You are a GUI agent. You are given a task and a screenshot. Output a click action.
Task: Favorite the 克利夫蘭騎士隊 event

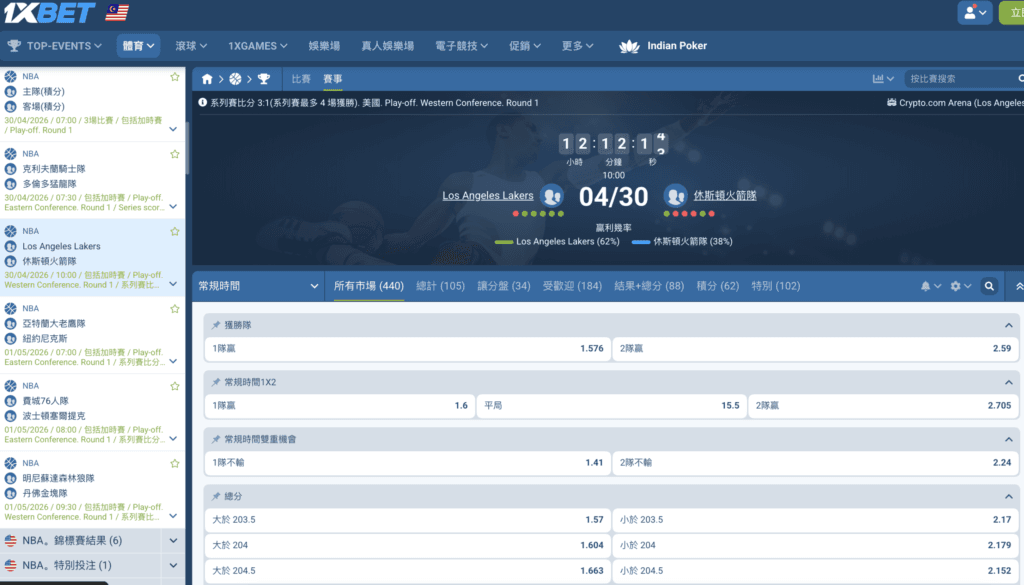[175, 154]
